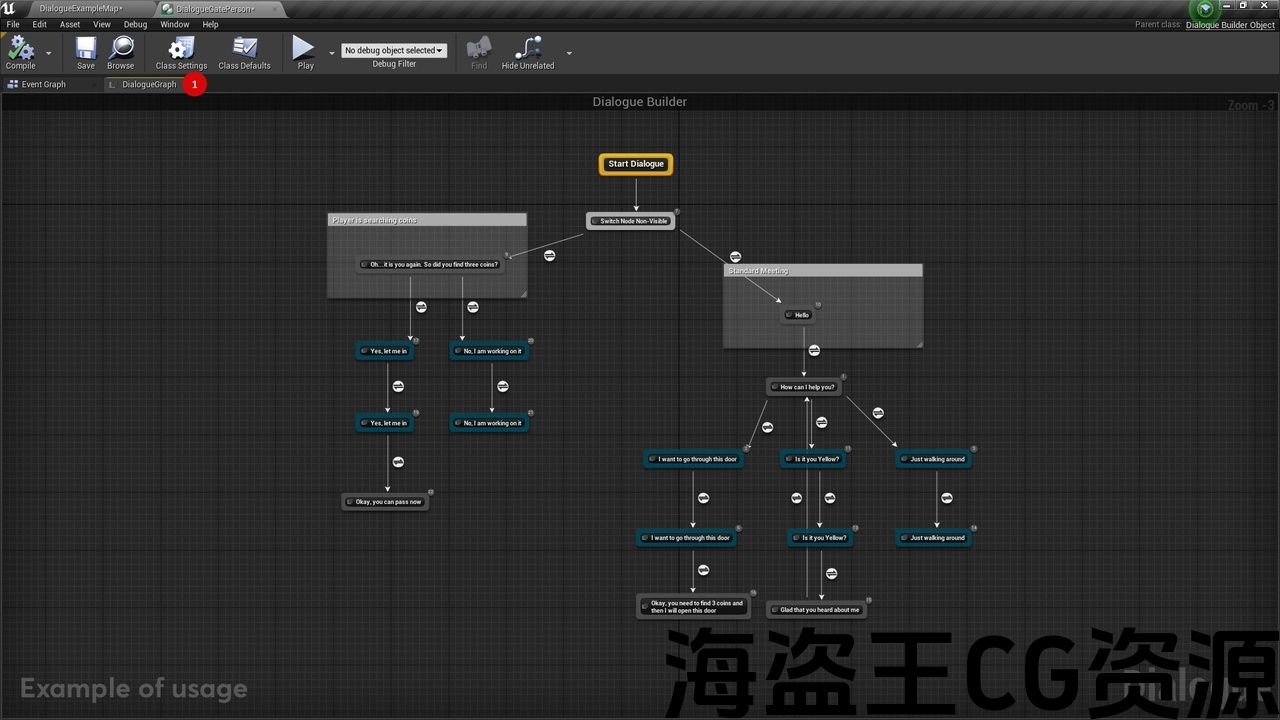This screenshot has height=720, width=1280.
Task: Open Class Defaults from the toolbar
Action: pos(244,48)
